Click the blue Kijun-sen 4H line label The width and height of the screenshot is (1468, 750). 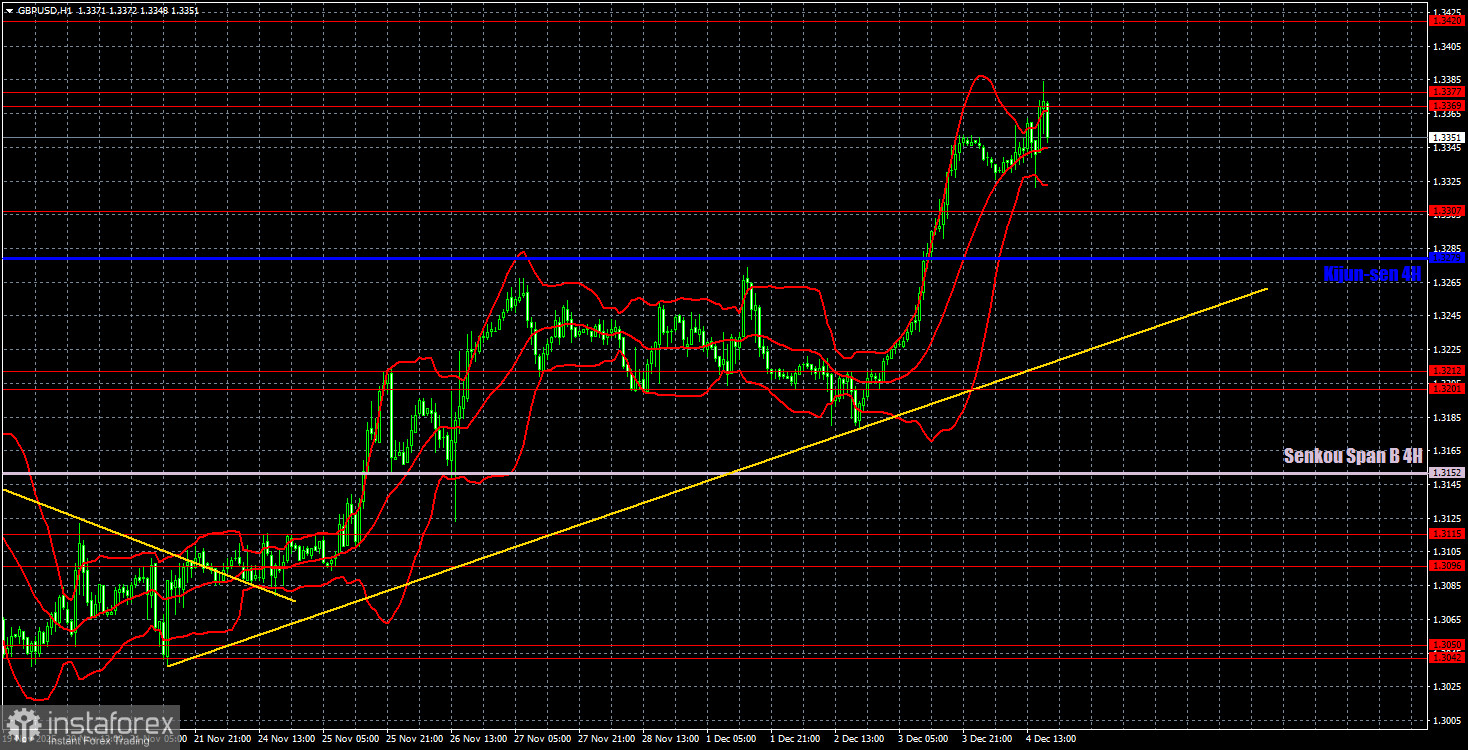click(x=1370, y=274)
